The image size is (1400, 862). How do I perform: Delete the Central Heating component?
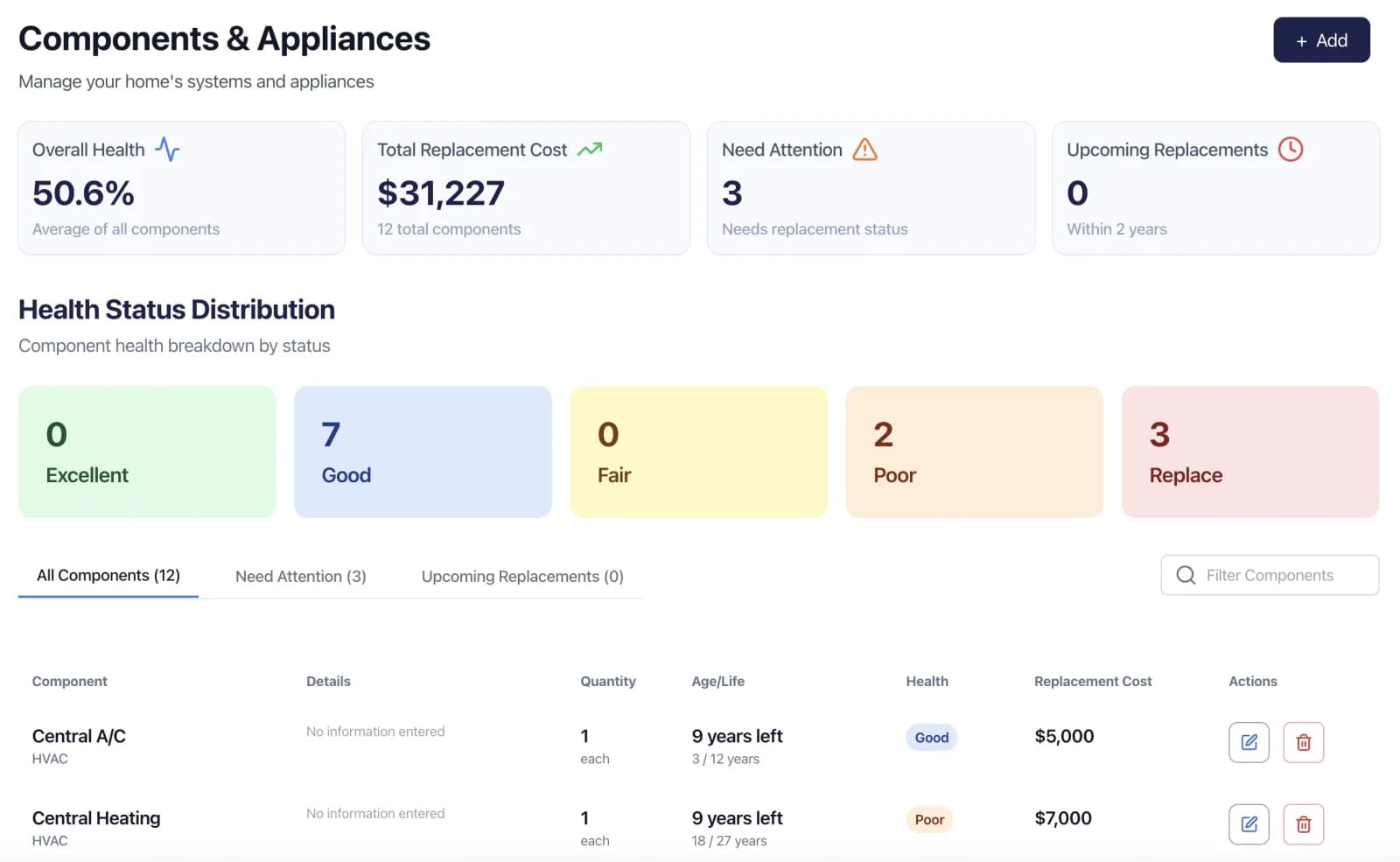[1303, 824]
